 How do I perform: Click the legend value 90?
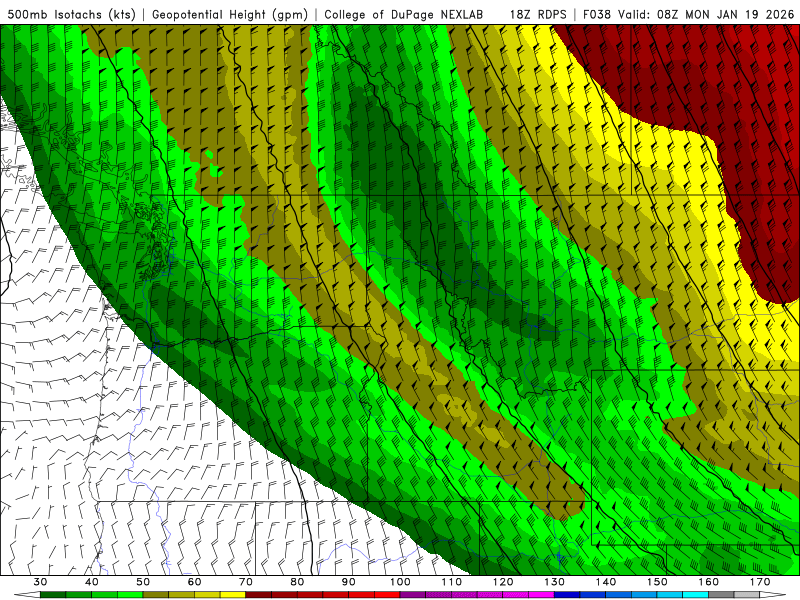click(x=349, y=582)
